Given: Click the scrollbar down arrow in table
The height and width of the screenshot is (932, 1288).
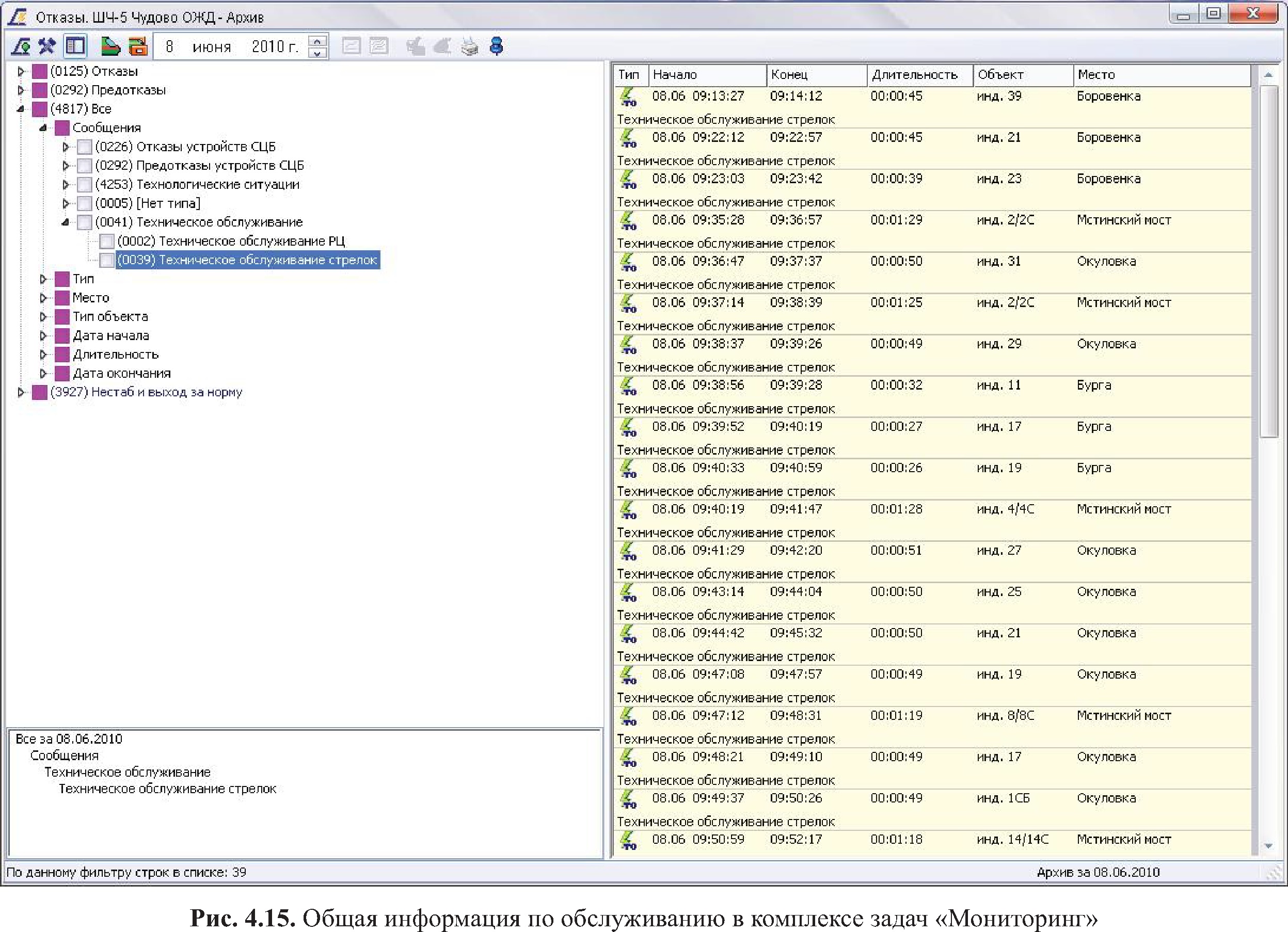Looking at the screenshot, I should tap(1268, 846).
